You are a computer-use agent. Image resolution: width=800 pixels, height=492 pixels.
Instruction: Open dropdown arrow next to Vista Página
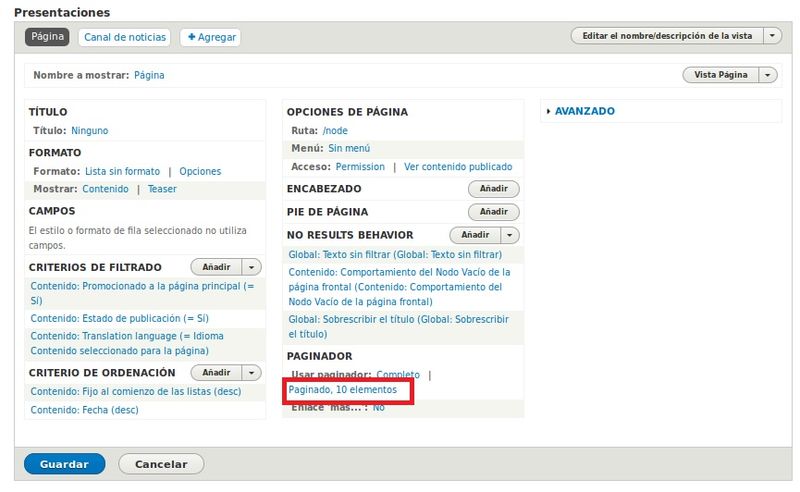768,75
